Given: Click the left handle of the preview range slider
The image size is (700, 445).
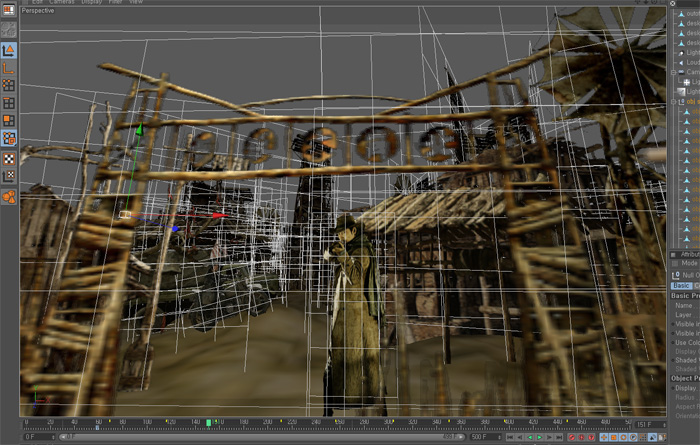Looking at the screenshot, I should (63, 437).
